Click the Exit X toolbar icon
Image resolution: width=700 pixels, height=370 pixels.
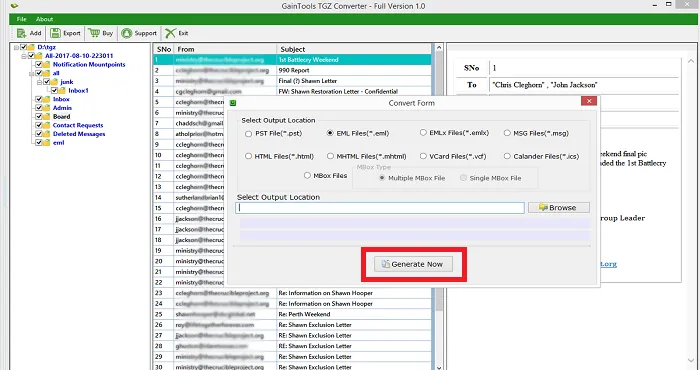point(170,33)
